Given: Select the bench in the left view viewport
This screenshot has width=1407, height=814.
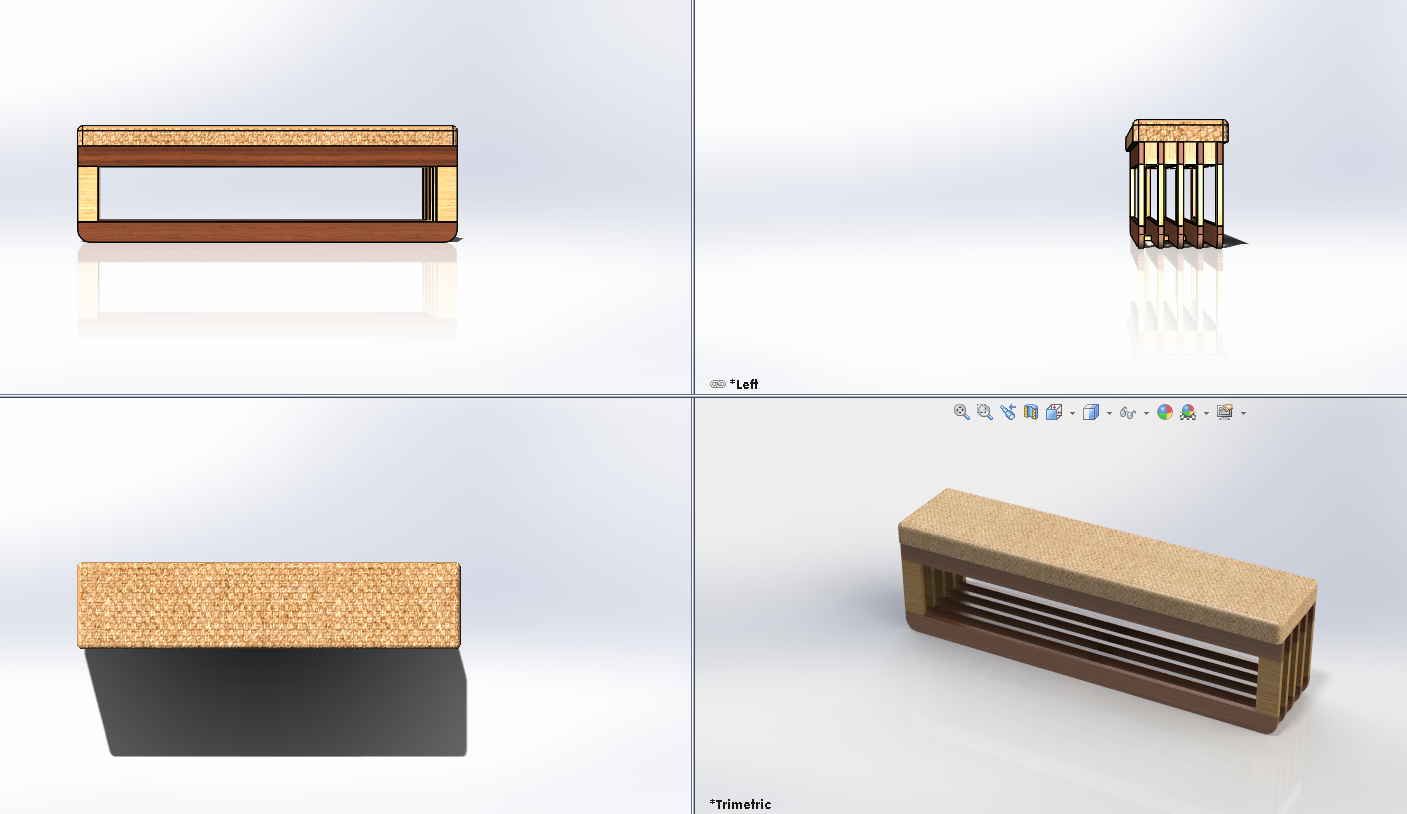Looking at the screenshot, I should pyautogui.click(x=1178, y=185).
